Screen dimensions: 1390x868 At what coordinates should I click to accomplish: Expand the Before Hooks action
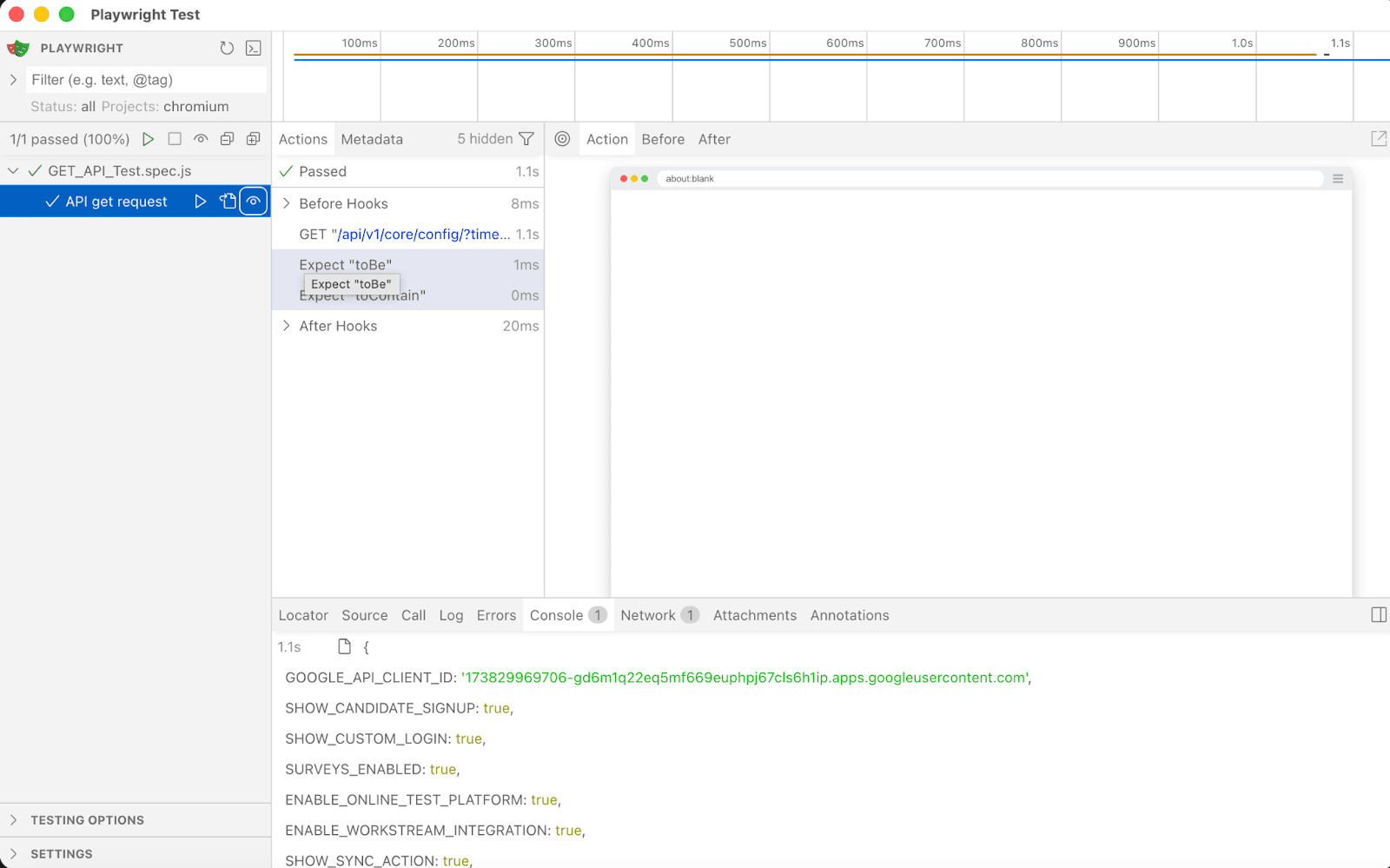[x=287, y=203]
